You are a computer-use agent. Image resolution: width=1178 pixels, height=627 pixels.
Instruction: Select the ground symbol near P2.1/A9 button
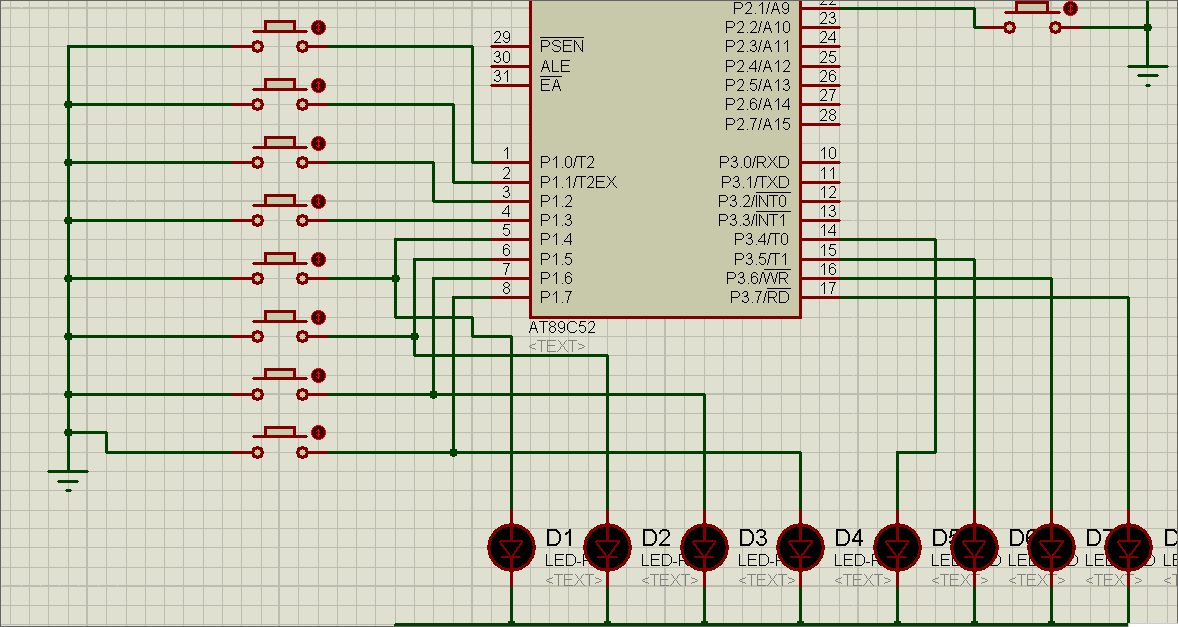click(x=1147, y=74)
